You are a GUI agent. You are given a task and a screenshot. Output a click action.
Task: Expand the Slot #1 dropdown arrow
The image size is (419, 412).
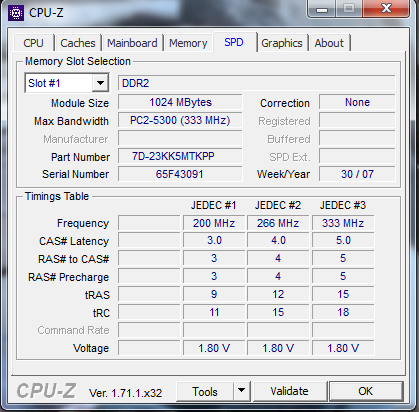(100, 83)
